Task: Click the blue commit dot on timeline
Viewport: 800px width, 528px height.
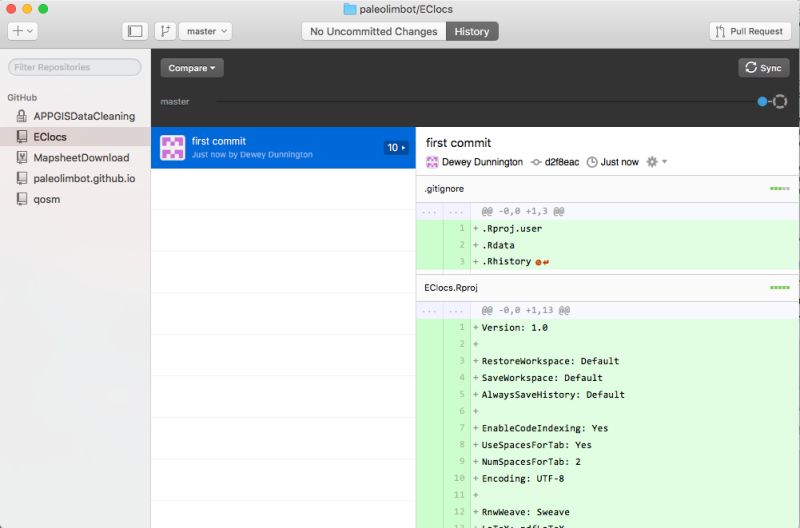Action: tap(762, 102)
